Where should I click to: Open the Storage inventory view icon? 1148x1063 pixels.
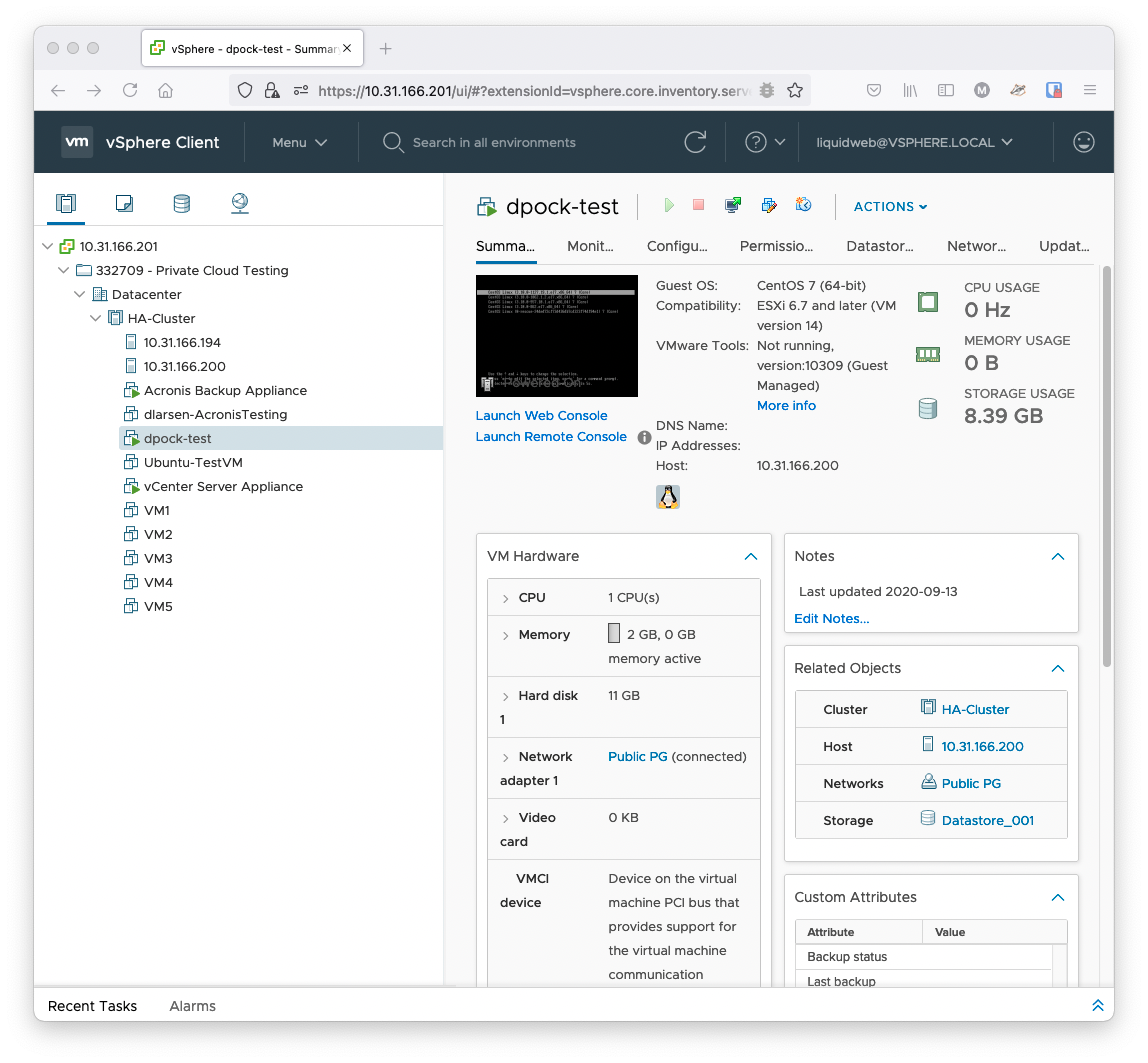click(181, 204)
